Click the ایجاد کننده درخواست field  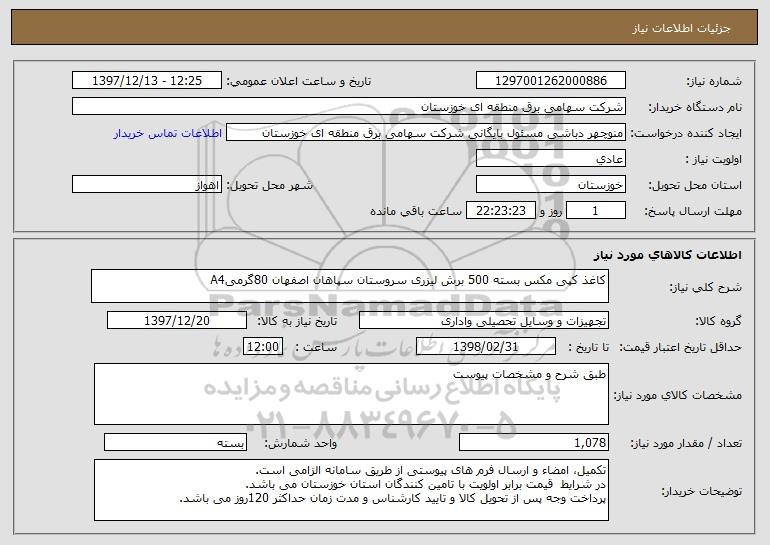pos(426,133)
